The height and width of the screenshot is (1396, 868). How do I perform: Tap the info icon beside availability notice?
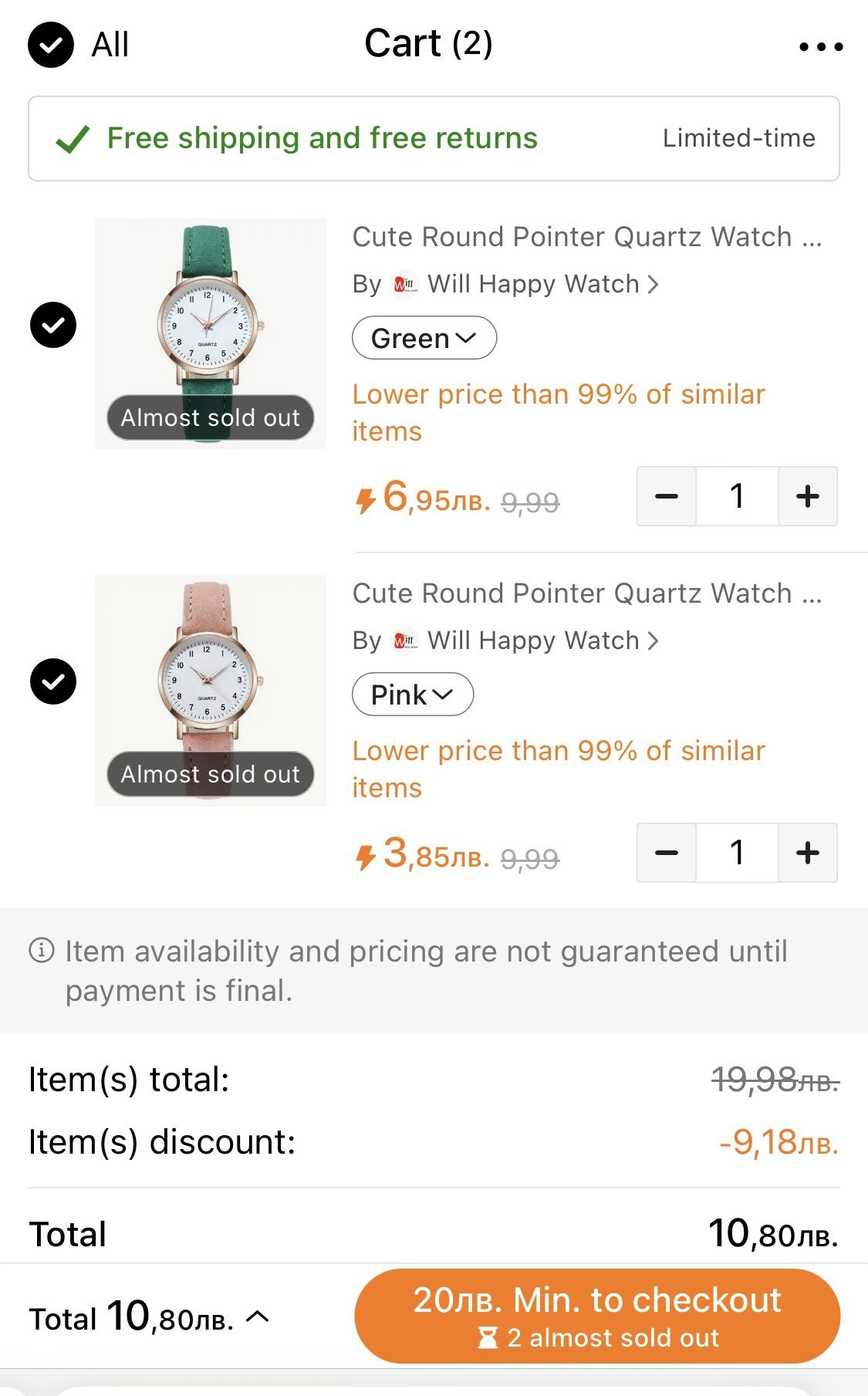click(42, 950)
